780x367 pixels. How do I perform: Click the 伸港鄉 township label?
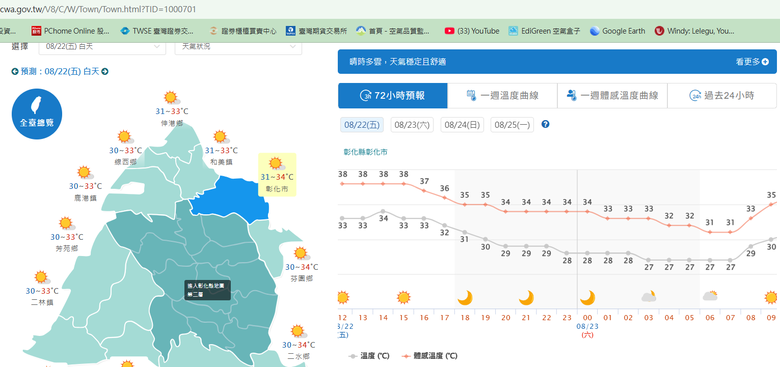tap(172, 123)
